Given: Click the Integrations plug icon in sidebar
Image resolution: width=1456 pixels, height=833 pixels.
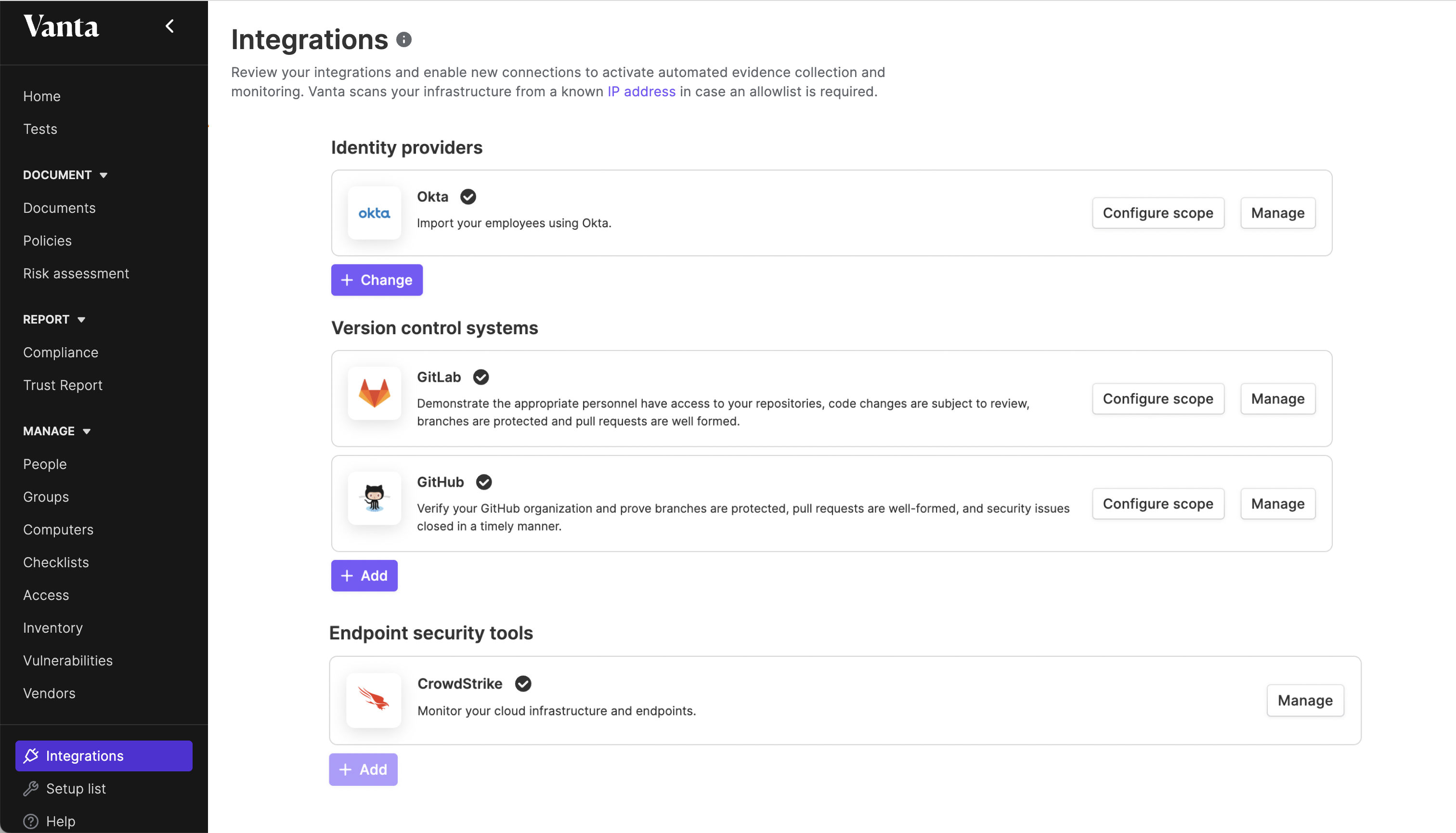Looking at the screenshot, I should point(31,756).
